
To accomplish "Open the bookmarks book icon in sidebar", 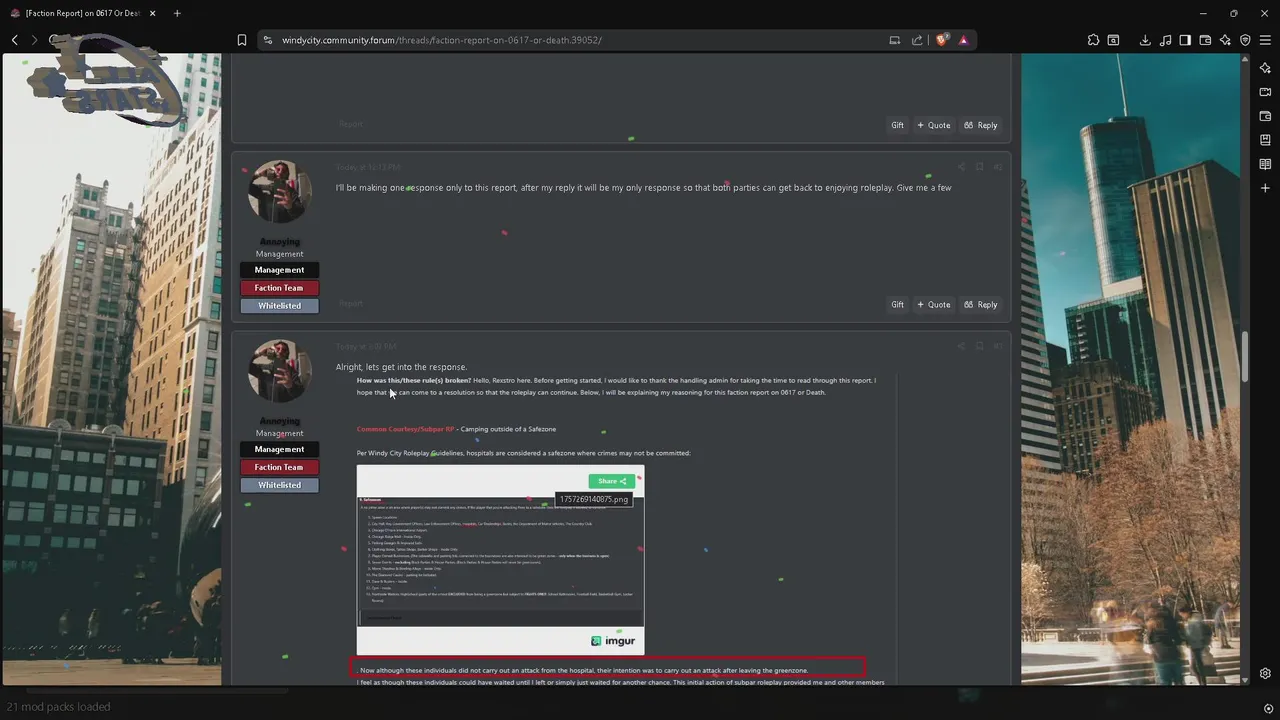I will (x=1265, y=140).
